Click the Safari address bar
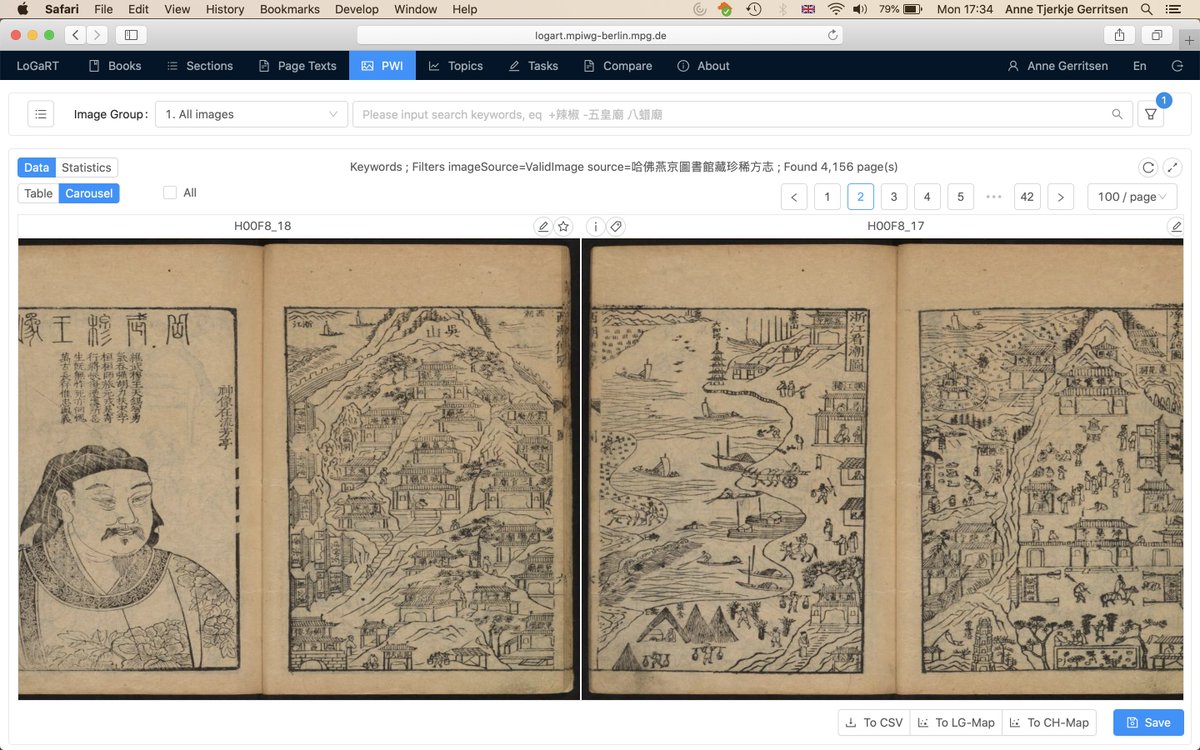This screenshot has width=1200, height=750. point(600,35)
